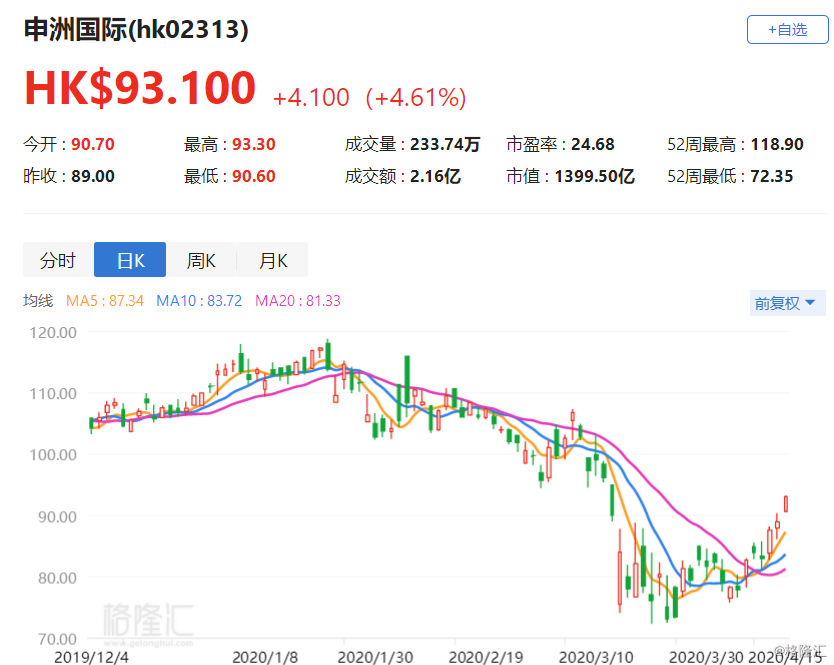834x665 pixels.
Task: Select the 市值 market cap figure
Action: click(595, 176)
